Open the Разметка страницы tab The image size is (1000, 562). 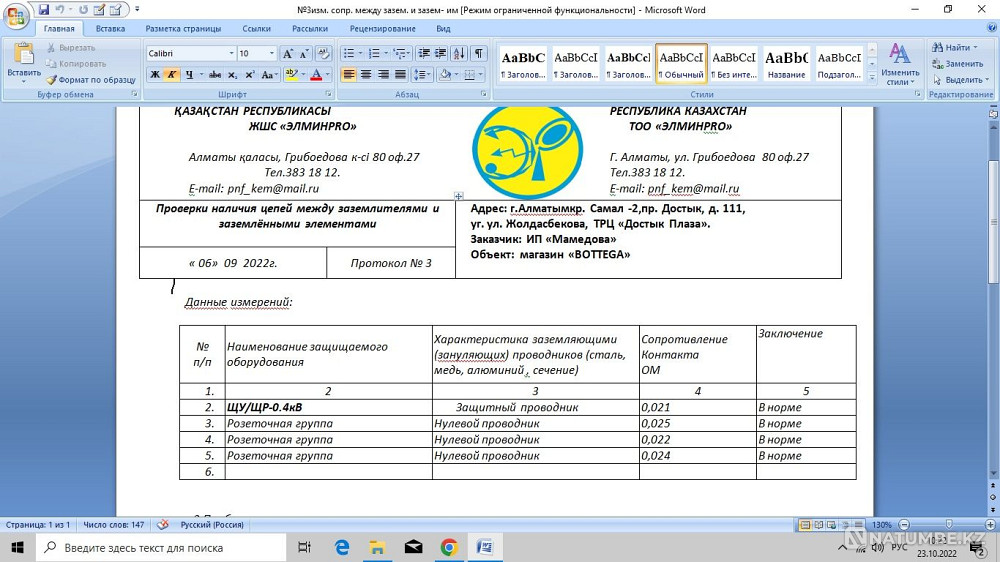tap(183, 29)
